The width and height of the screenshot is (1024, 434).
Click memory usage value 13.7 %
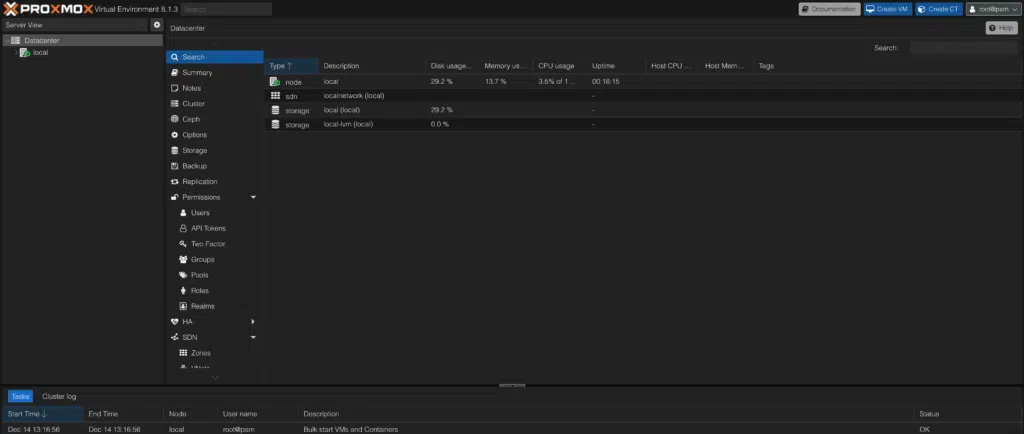tap(496, 82)
